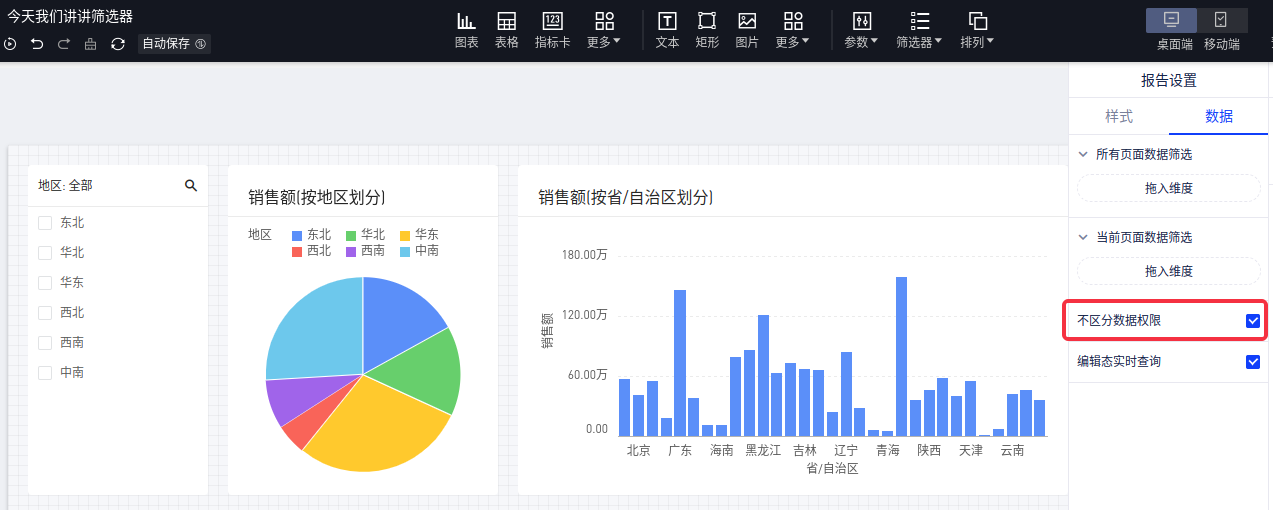Switch to 移动端 mobile view

(1221, 30)
